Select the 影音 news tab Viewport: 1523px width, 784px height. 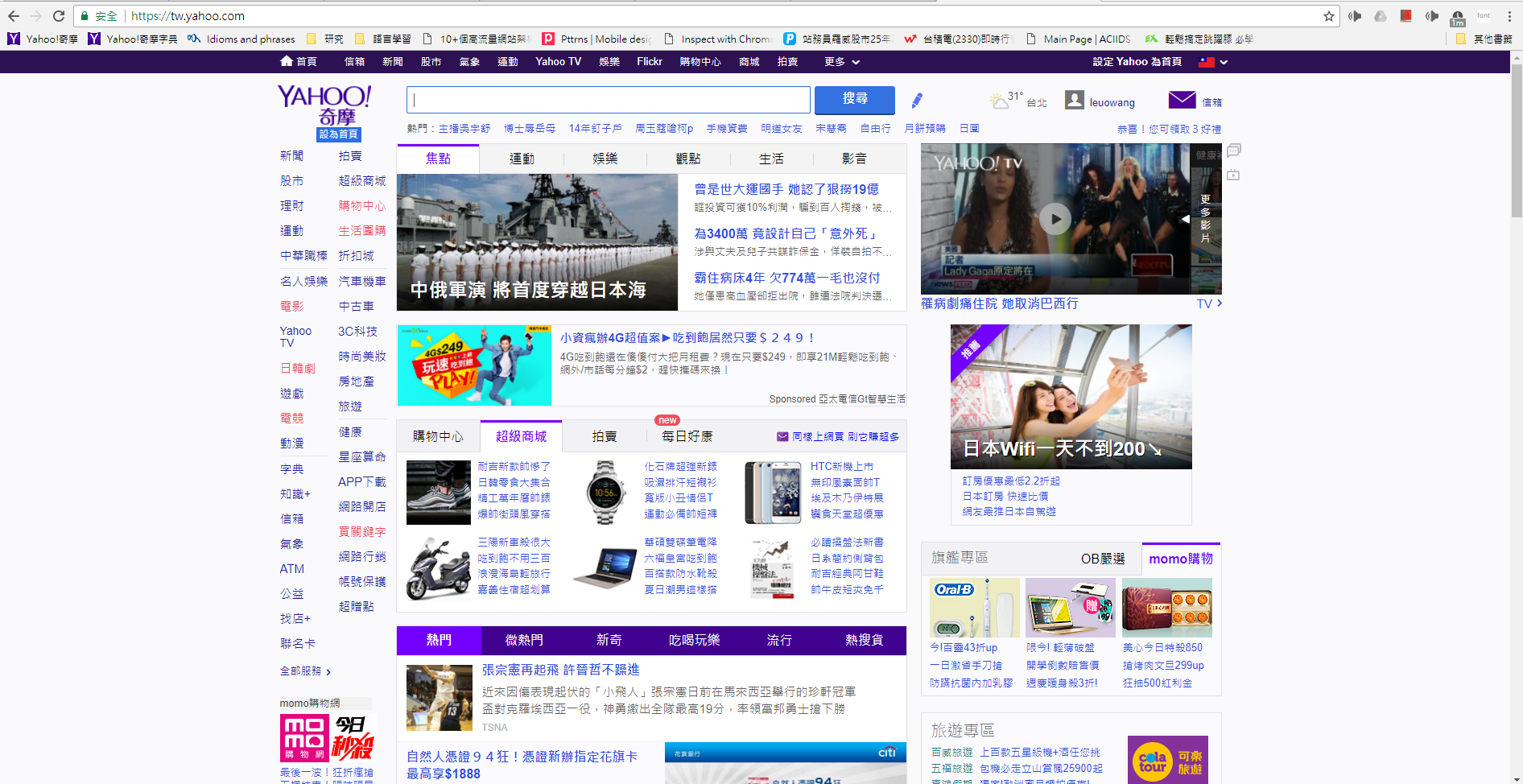click(855, 159)
